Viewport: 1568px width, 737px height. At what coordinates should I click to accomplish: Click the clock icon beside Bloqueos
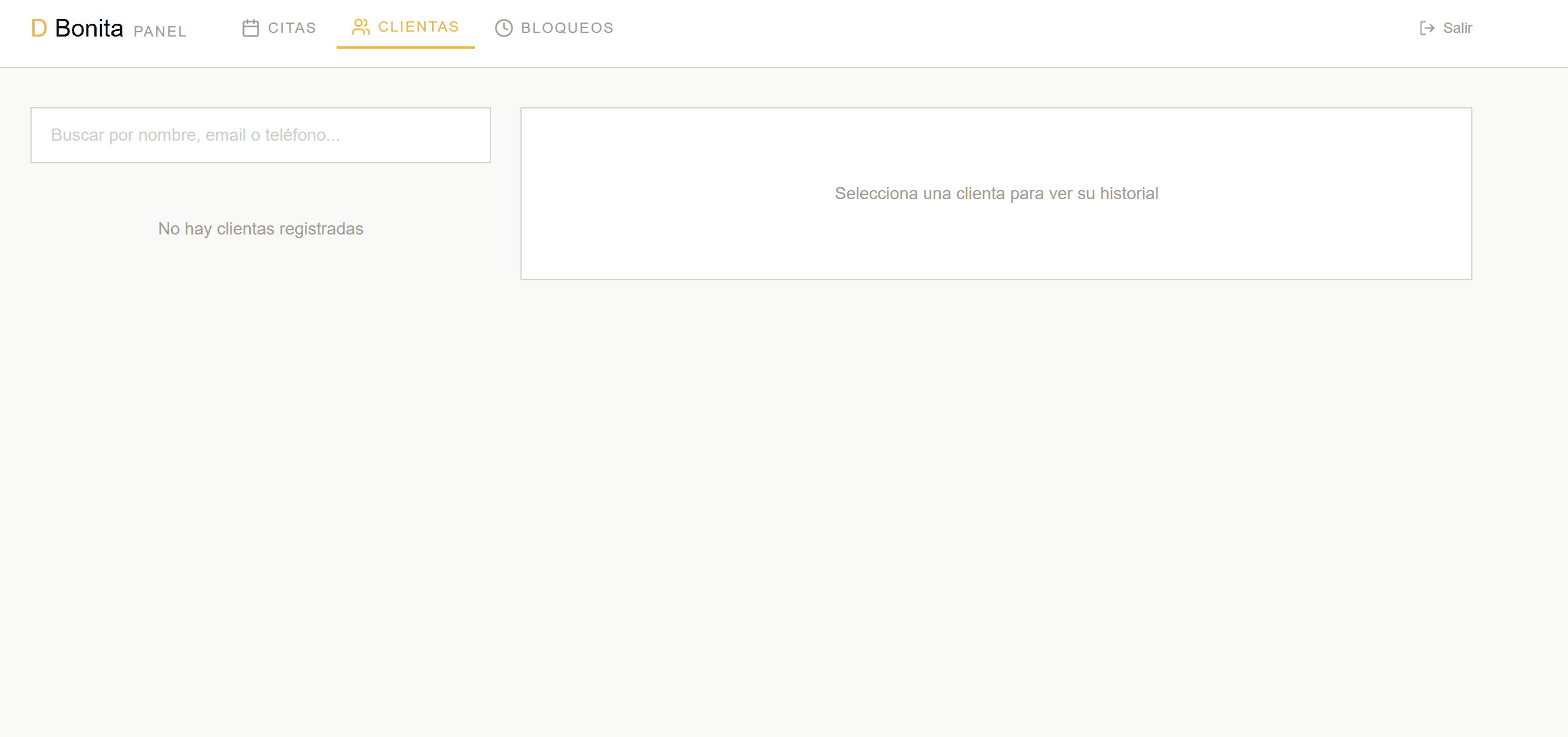tap(503, 28)
